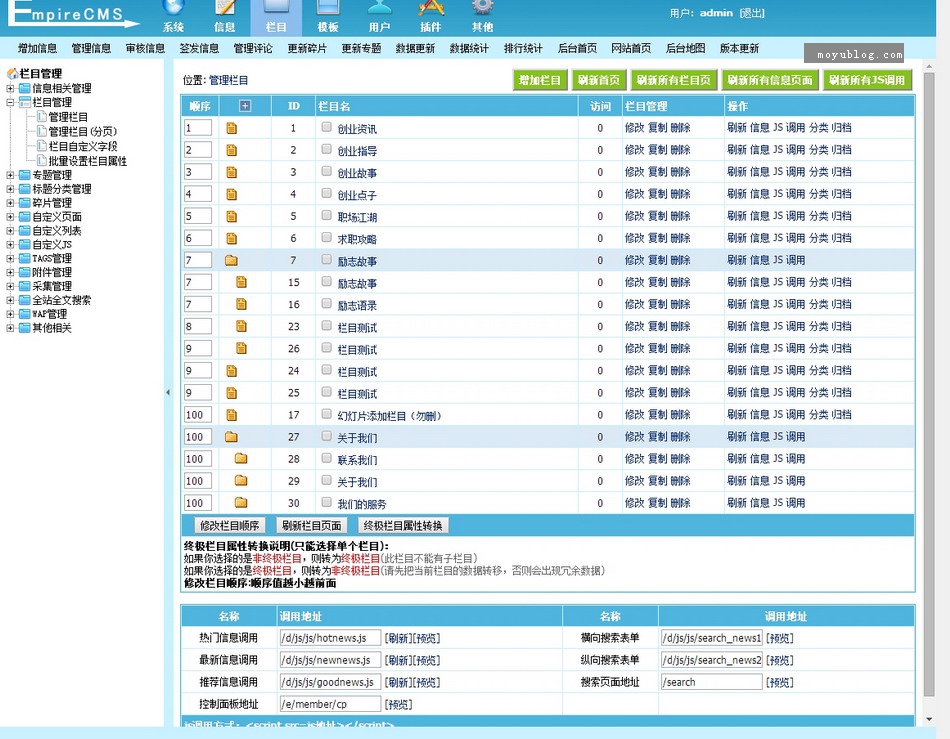Screen dimensions: 950x739
Task: Select the 栏目 top navigation icon
Action: [x=276, y=17]
